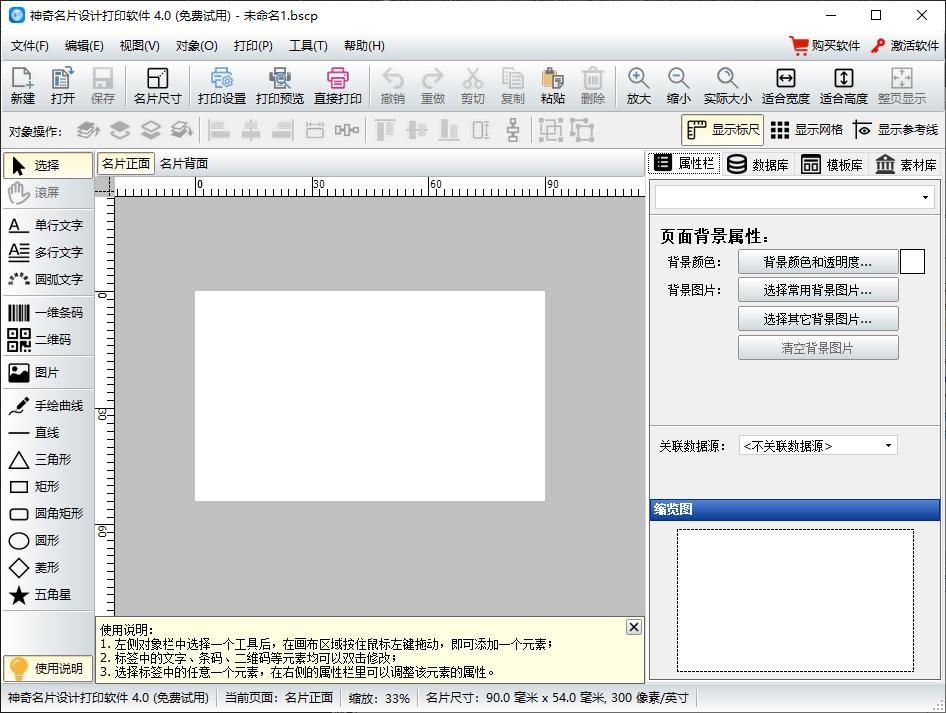This screenshot has width=946, height=713.
Task: Switch to 模板库 template library tab
Action: [832, 165]
